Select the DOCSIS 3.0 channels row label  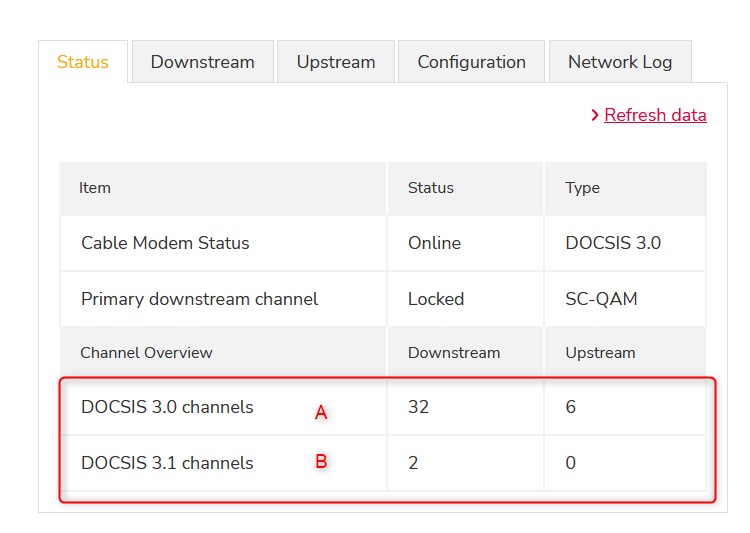tap(167, 407)
